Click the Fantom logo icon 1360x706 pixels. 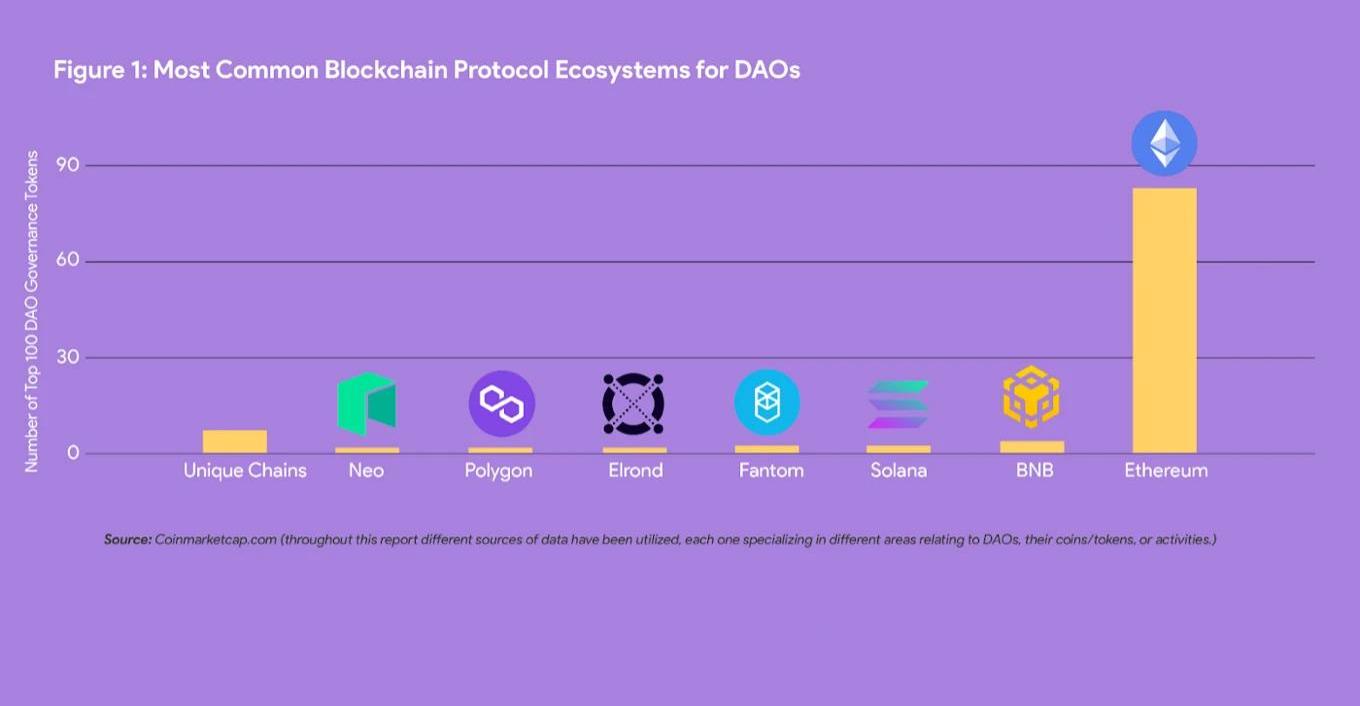[x=767, y=403]
